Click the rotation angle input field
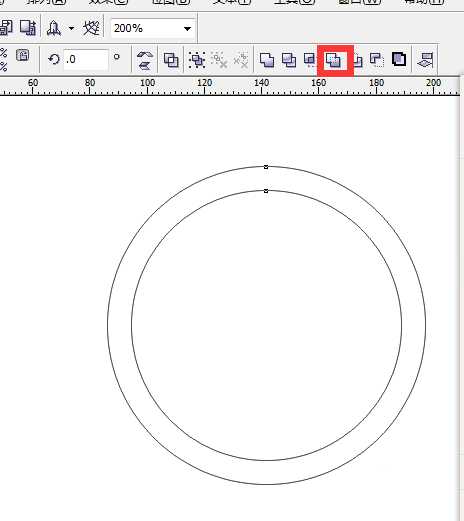 tap(86, 60)
